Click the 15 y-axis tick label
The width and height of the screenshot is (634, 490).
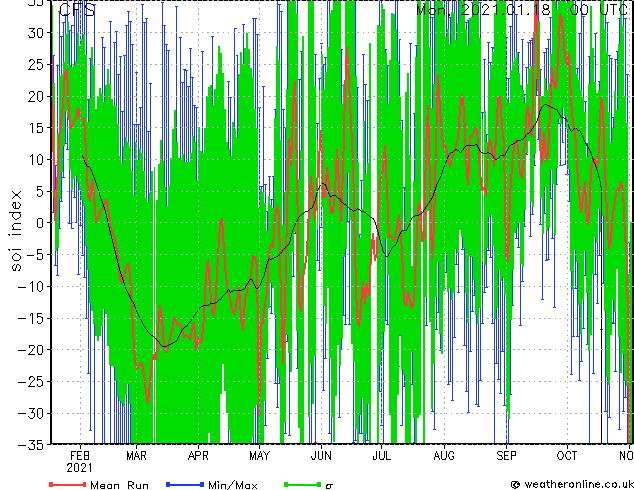(35, 128)
